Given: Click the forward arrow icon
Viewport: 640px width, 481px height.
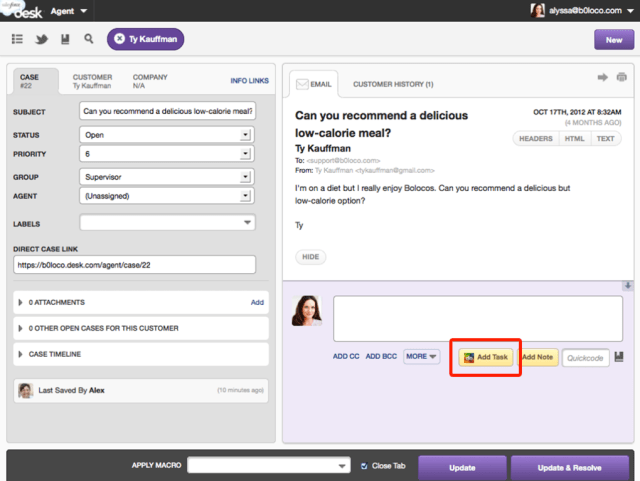Looking at the screenshot, I should point(603,77).
